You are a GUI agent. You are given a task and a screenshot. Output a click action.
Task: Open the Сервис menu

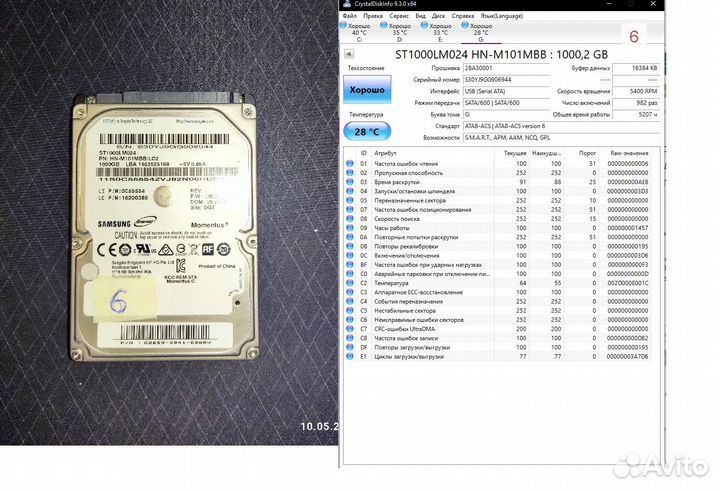tap(399, 16)
